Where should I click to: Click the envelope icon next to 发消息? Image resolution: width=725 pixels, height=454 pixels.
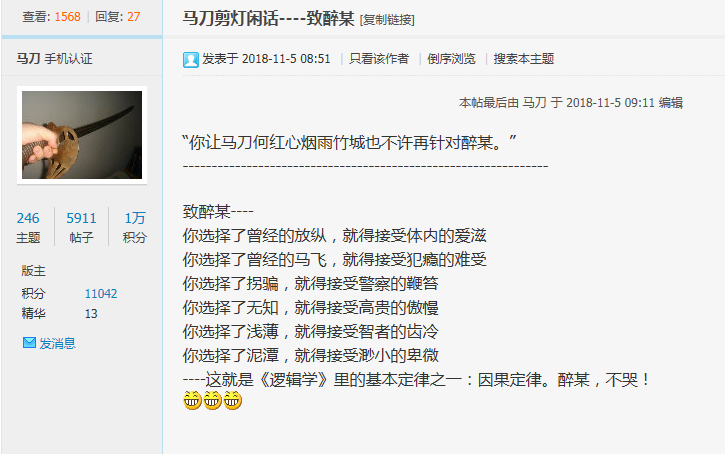[x=29, y=343]
